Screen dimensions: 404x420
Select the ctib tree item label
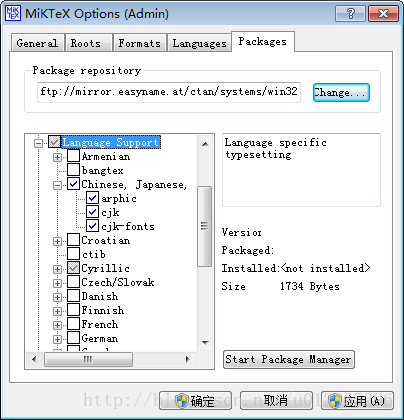tap(93, 255)
